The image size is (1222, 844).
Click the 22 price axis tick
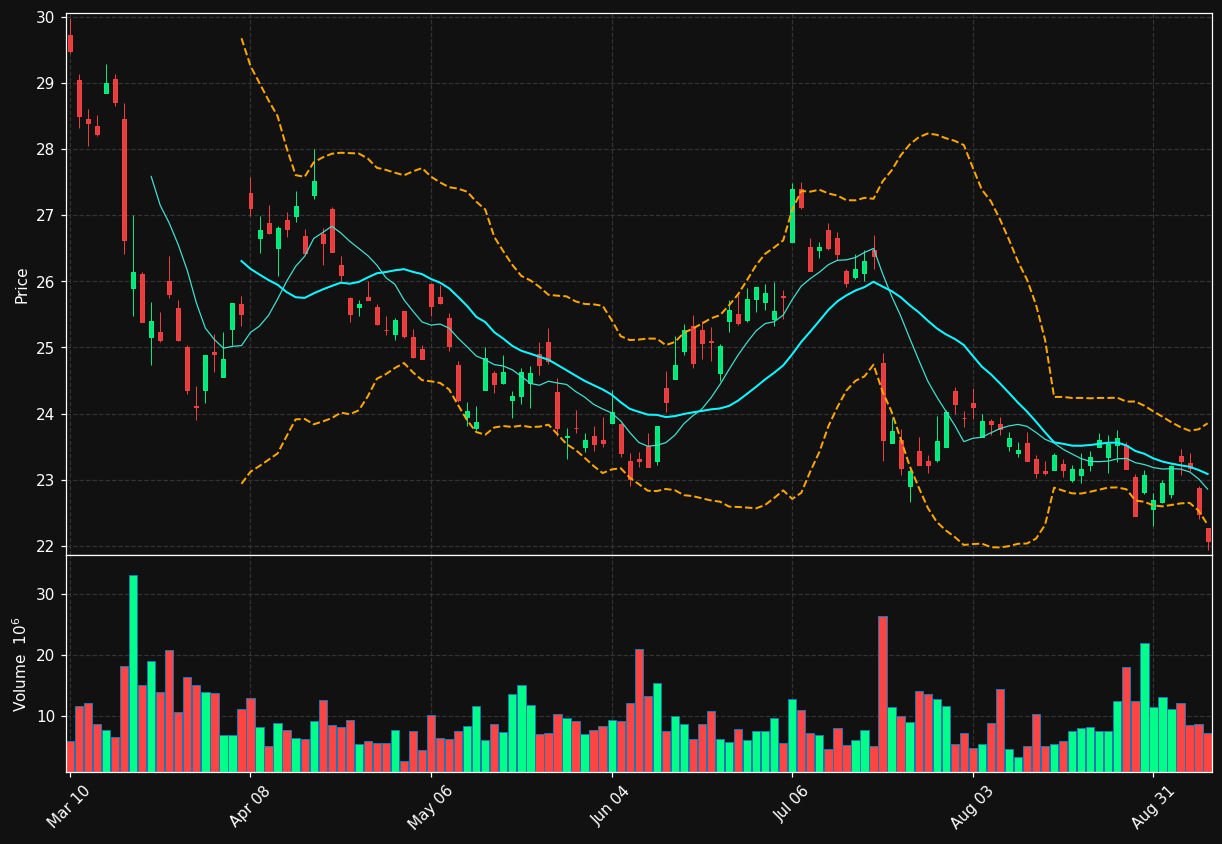click(46, 547)
